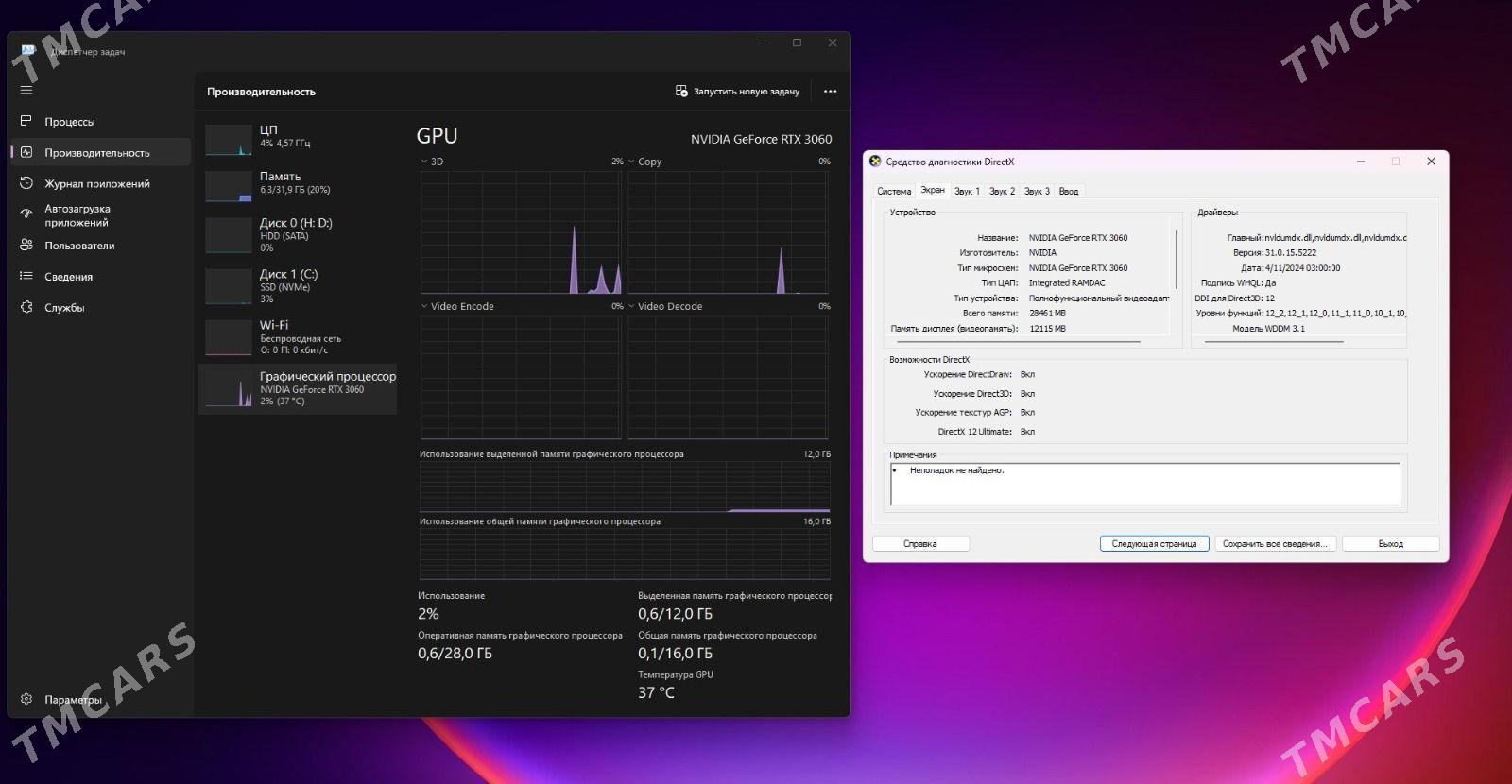
Task: Switch to Звук 1 tab
Action: tap(967, 191)
